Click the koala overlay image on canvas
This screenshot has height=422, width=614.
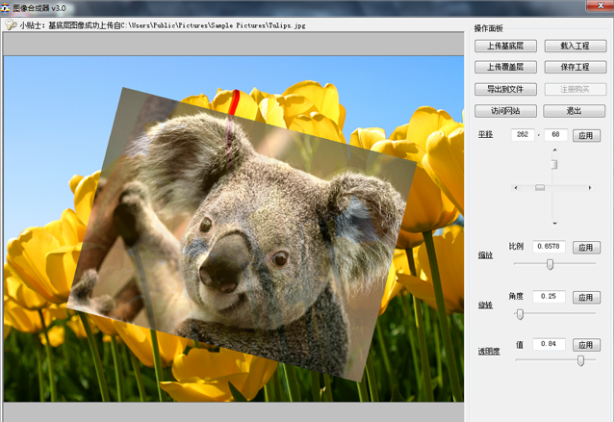[243, 235]
